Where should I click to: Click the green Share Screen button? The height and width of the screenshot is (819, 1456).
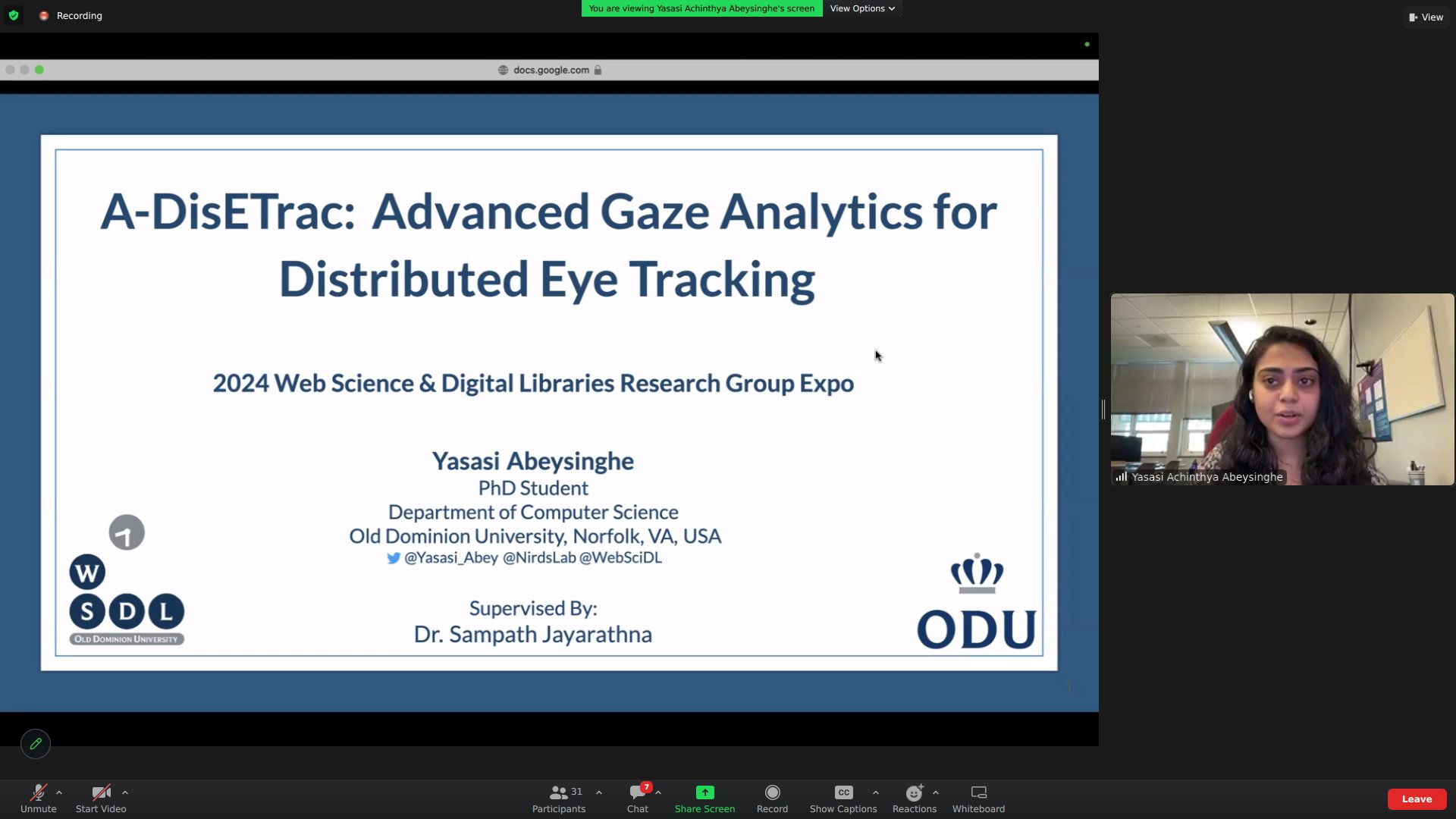click(x=704, y=799)
